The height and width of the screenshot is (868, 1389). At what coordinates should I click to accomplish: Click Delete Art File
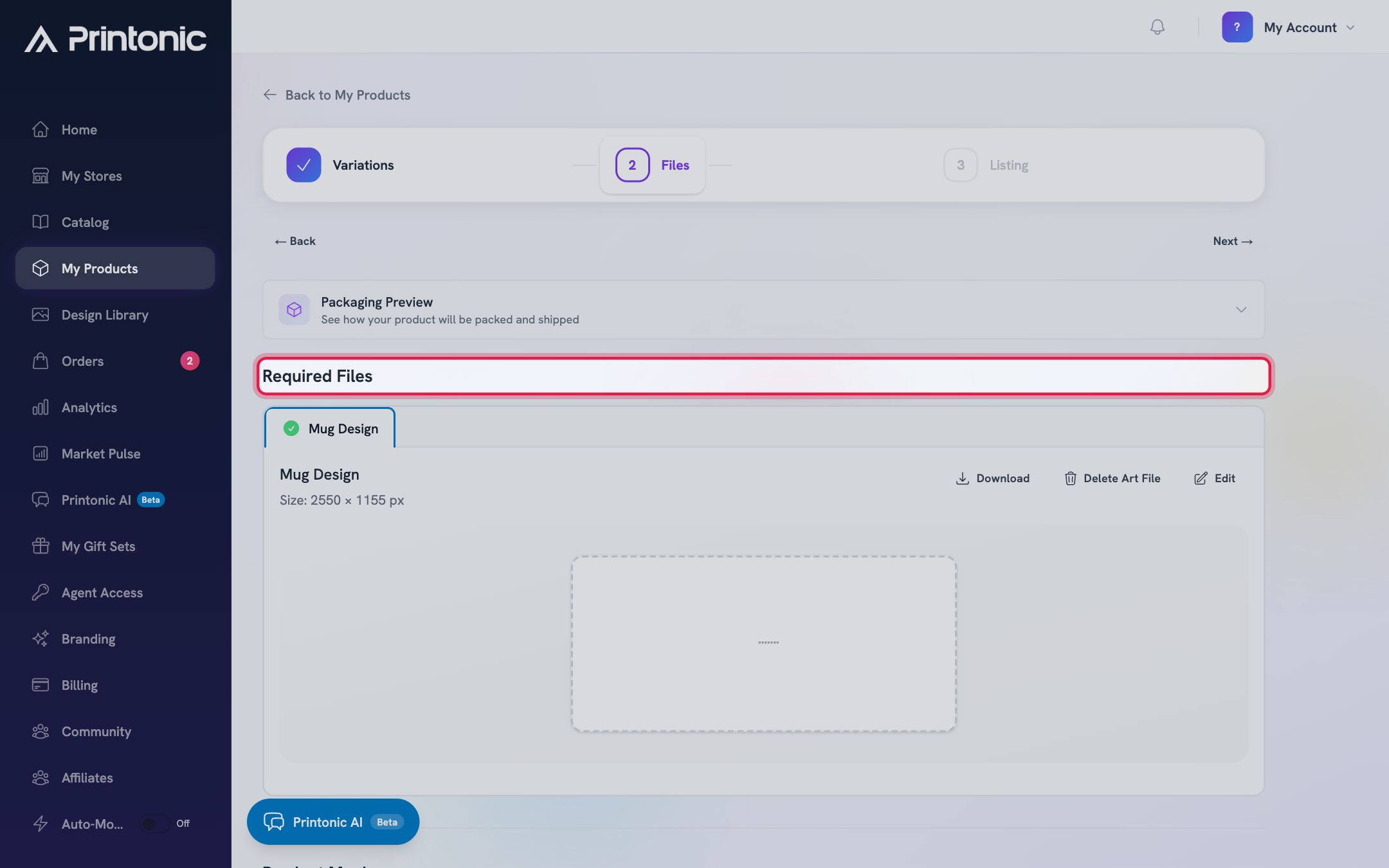[x=1112, y=478]
